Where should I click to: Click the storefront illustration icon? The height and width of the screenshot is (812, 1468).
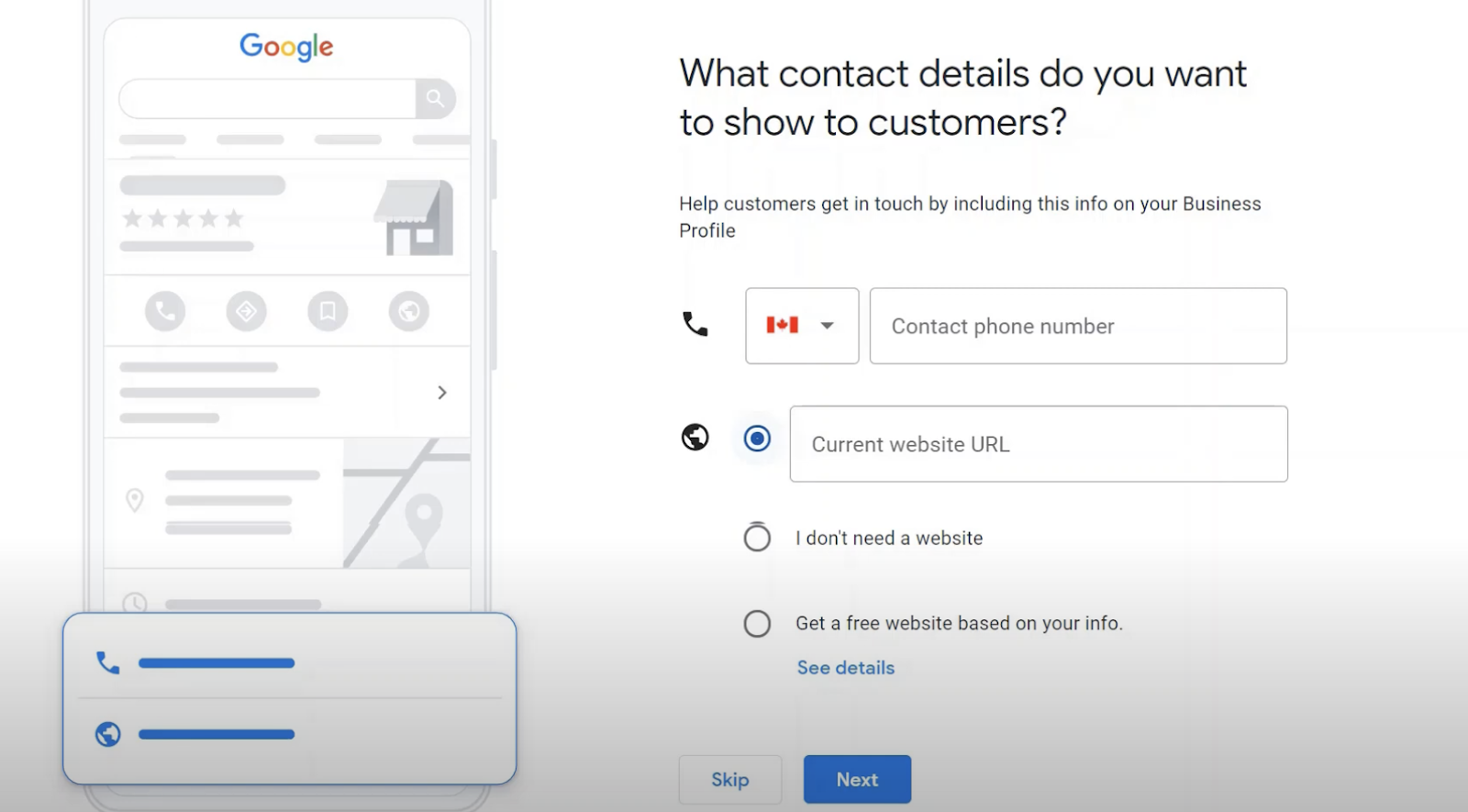coord(414,217)
